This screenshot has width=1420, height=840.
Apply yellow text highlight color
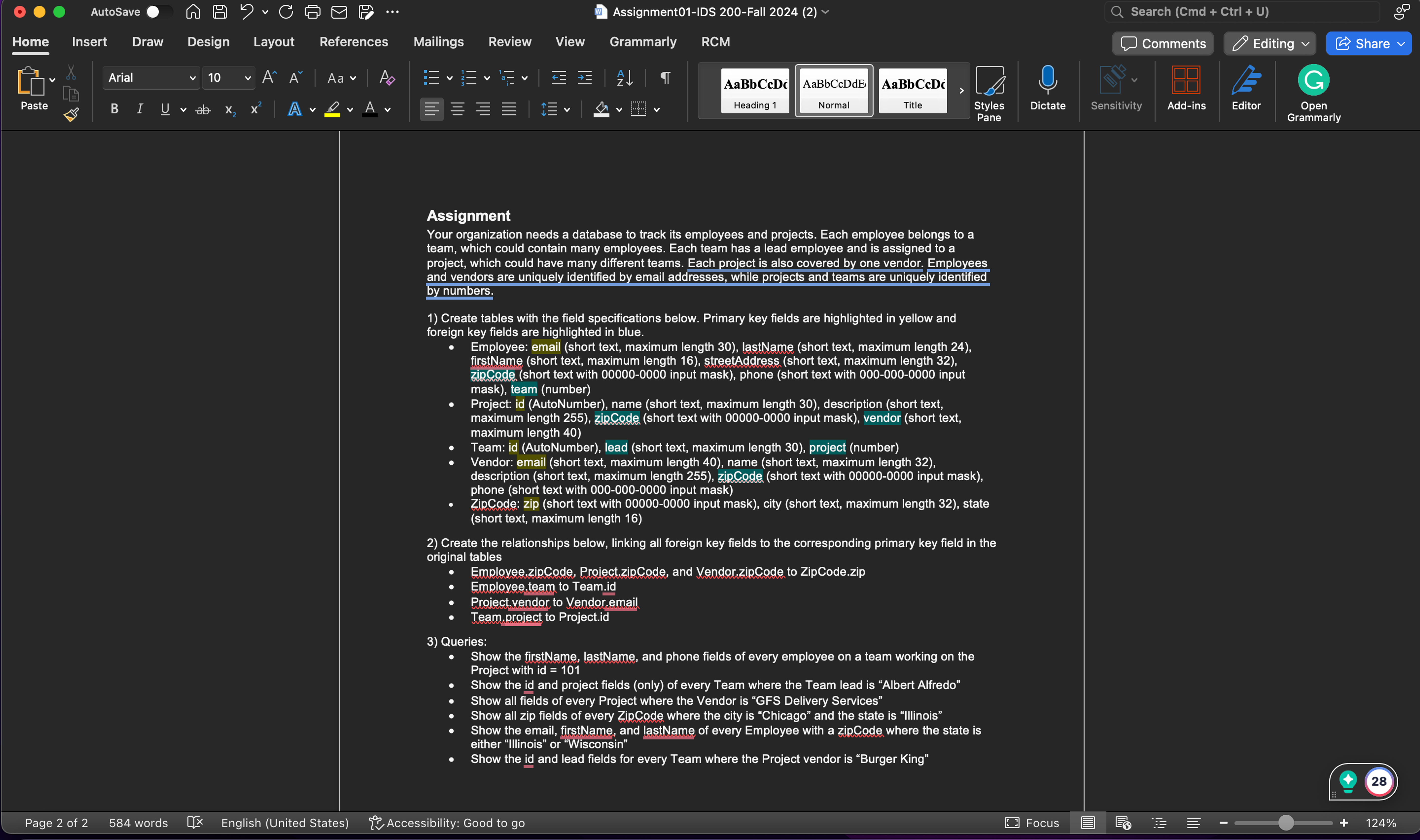(x=333, y=109)
